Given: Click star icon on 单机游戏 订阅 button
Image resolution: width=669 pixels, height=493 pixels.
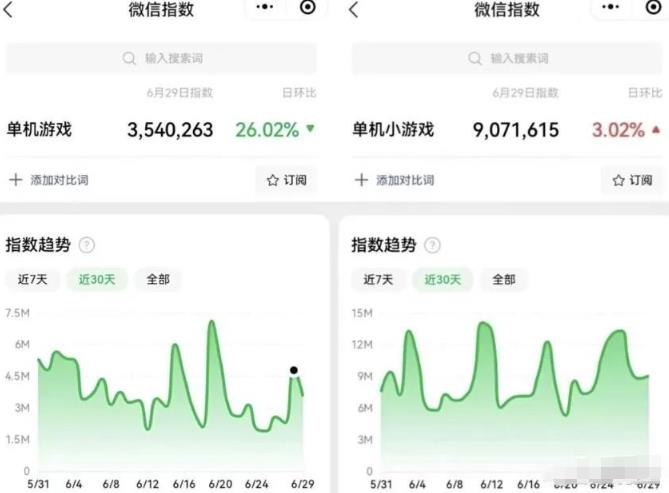Looking at the screenshot, I should pyautogui.click(x=273, y=181).
